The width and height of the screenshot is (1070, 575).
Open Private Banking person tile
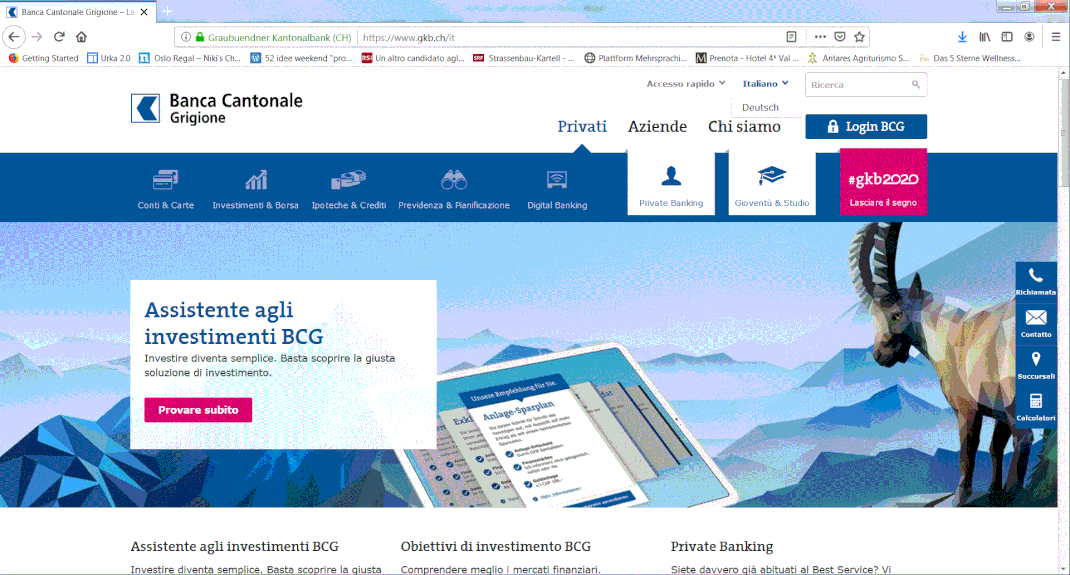671,184
